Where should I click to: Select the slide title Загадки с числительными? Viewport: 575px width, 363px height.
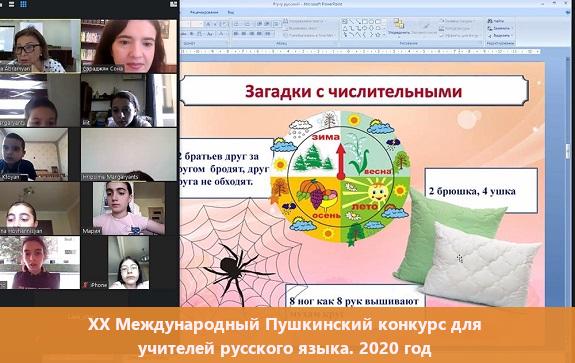pos(354,91)
